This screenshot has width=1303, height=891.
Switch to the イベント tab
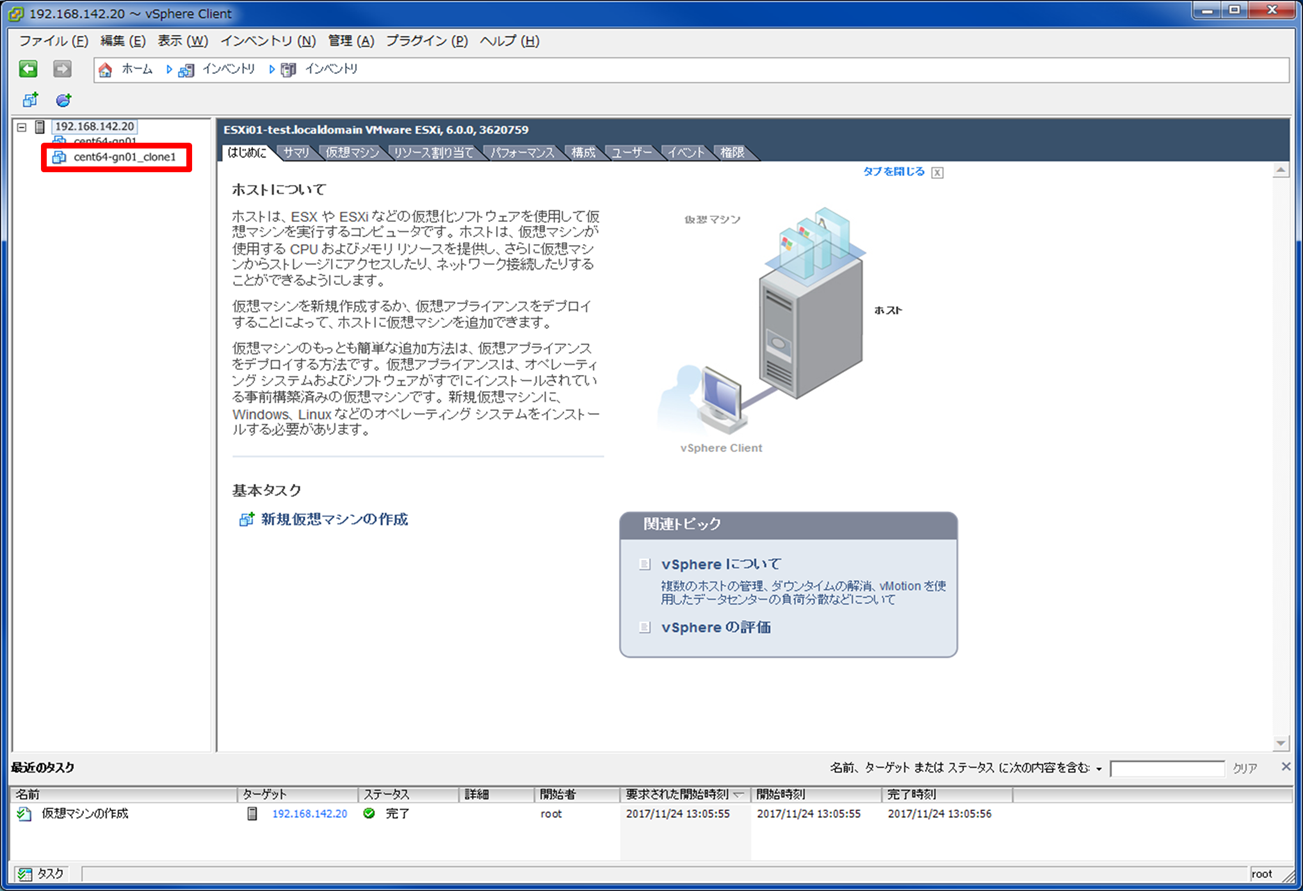[x=686, y=153]
